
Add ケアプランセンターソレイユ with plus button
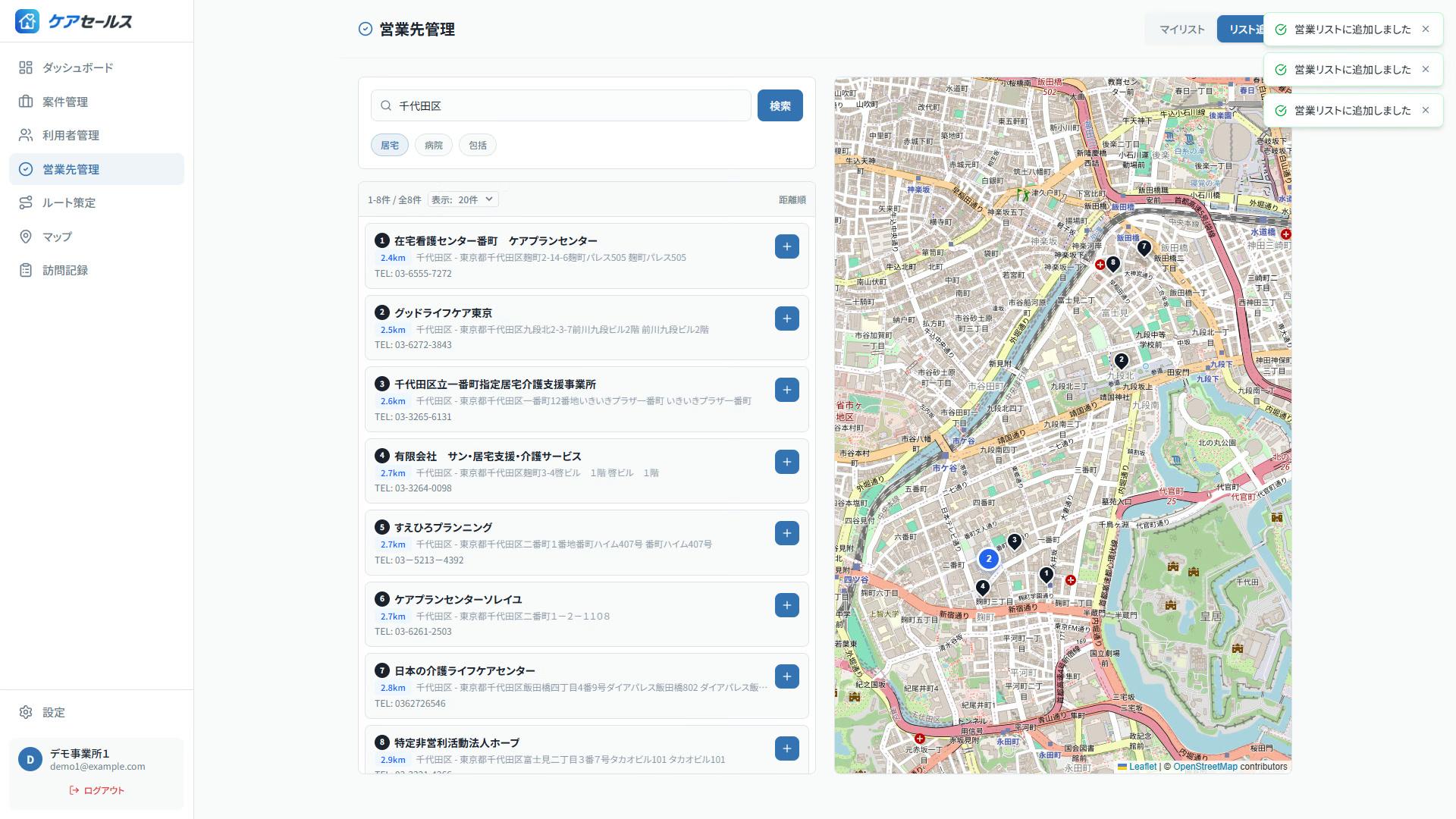tap(787, 605)
